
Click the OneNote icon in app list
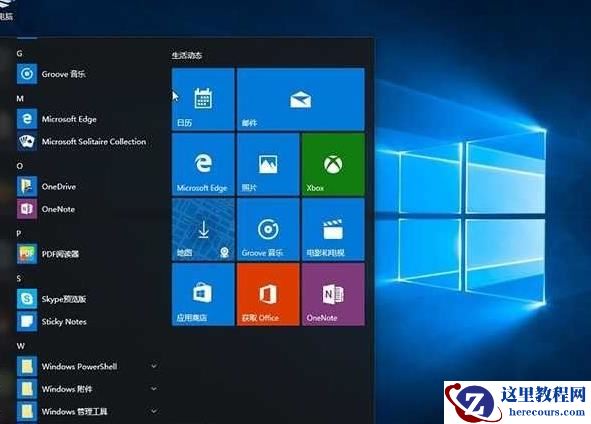click(27, 209)
